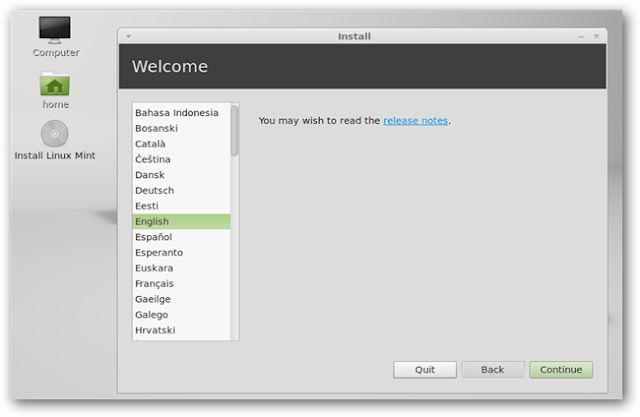The height and width of the screenshot is (417, 640).
Task: Select the highlighted English entry
Action: [181, 222]
